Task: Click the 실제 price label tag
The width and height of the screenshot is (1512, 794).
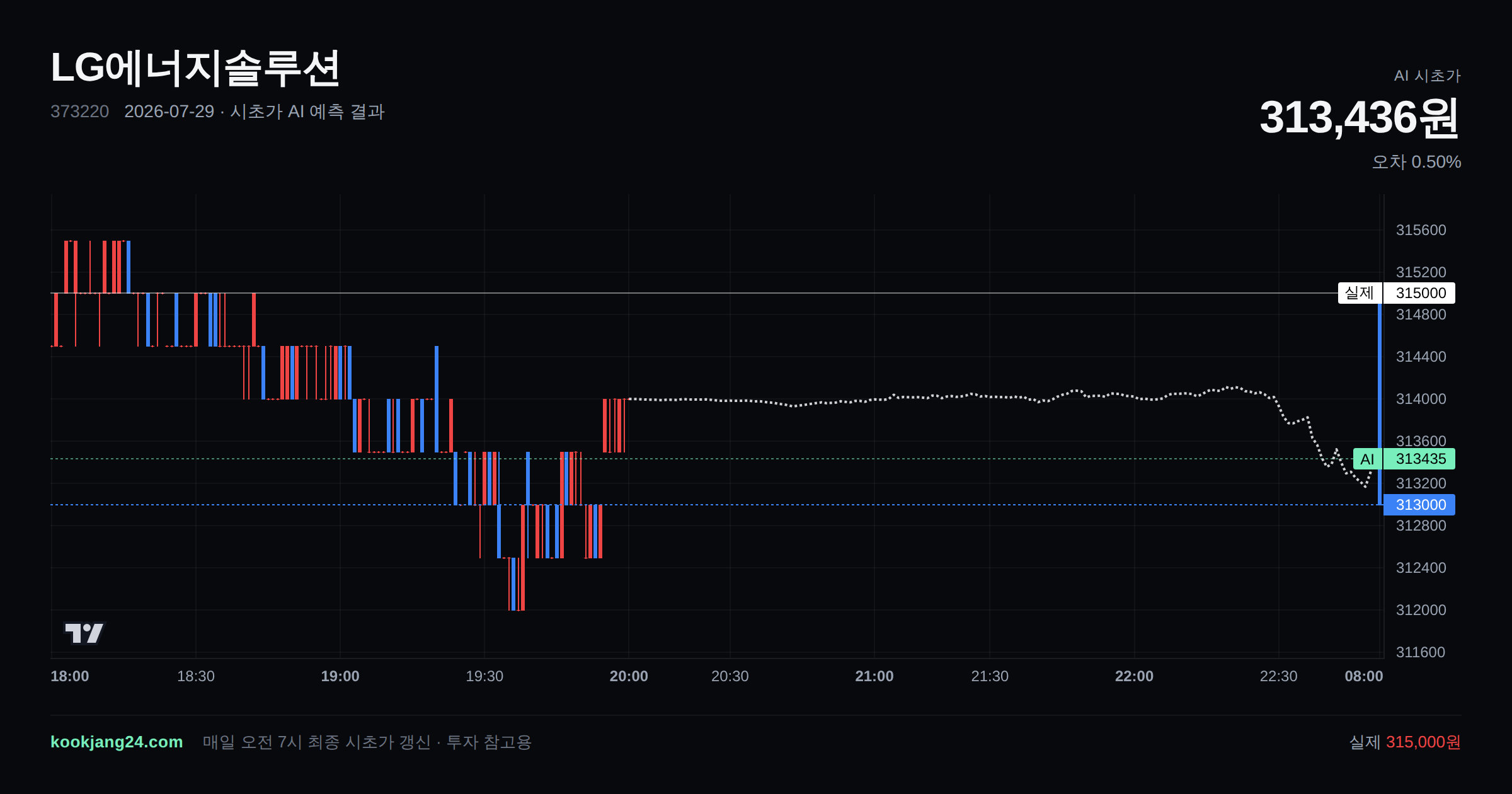Action: (x=1360, y=293)
